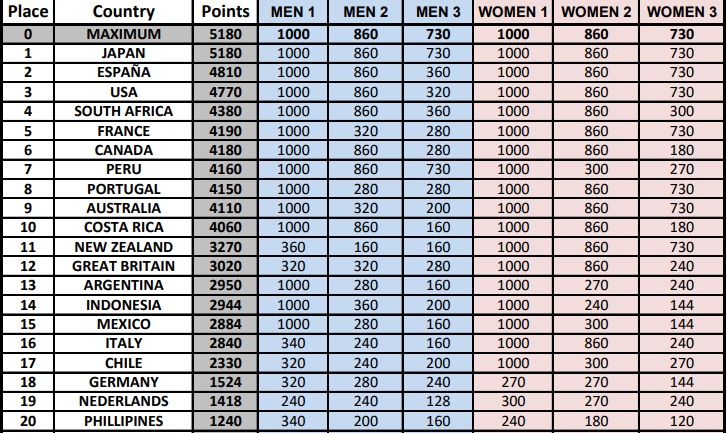Click the MEN 1 header cell
Screen dimensions: 727x433
coord(293,12)
